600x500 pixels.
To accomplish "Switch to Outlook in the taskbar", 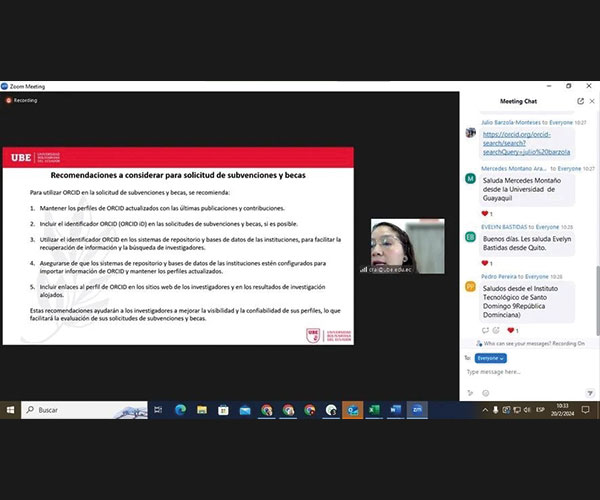I will click(x=352, y=410).
